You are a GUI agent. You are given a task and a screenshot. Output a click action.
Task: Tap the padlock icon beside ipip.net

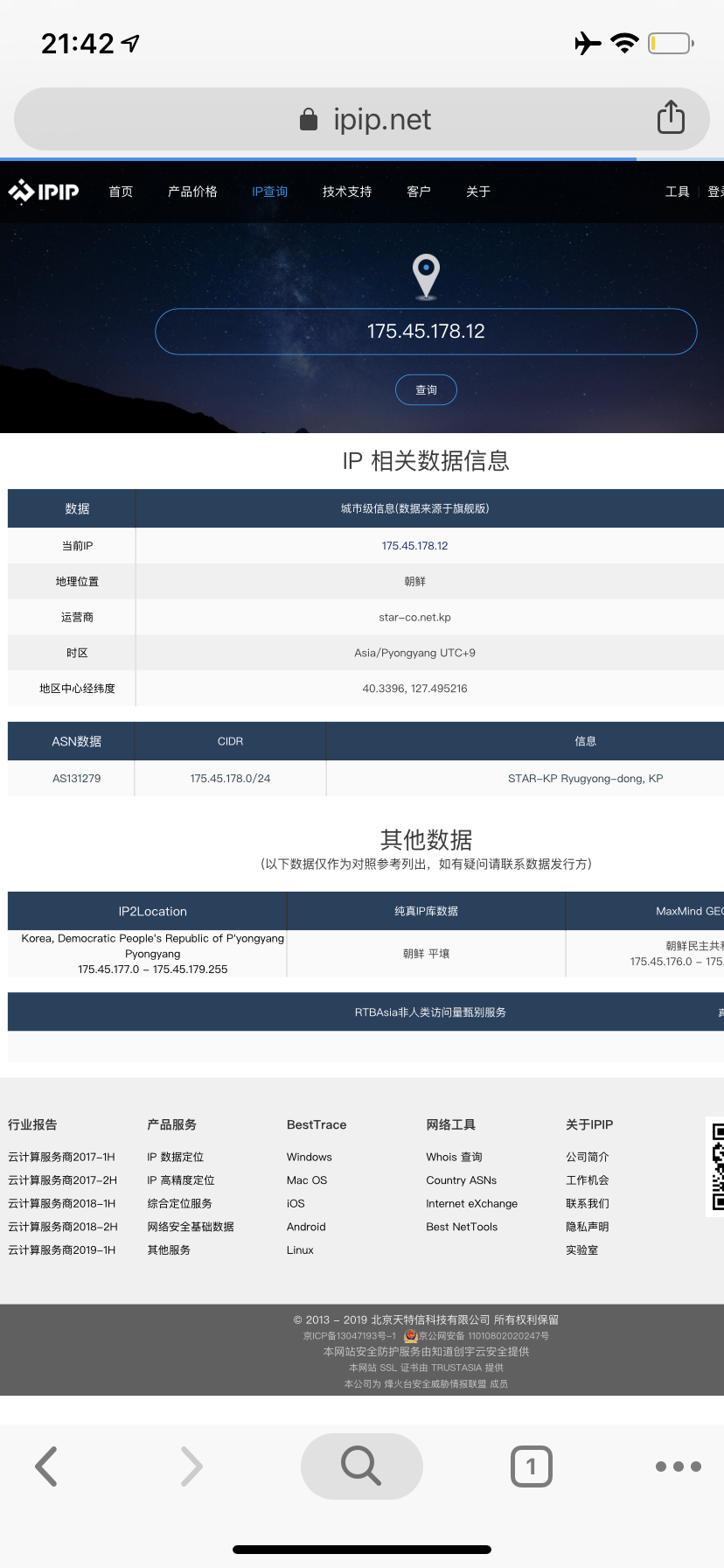coord(309,119)
